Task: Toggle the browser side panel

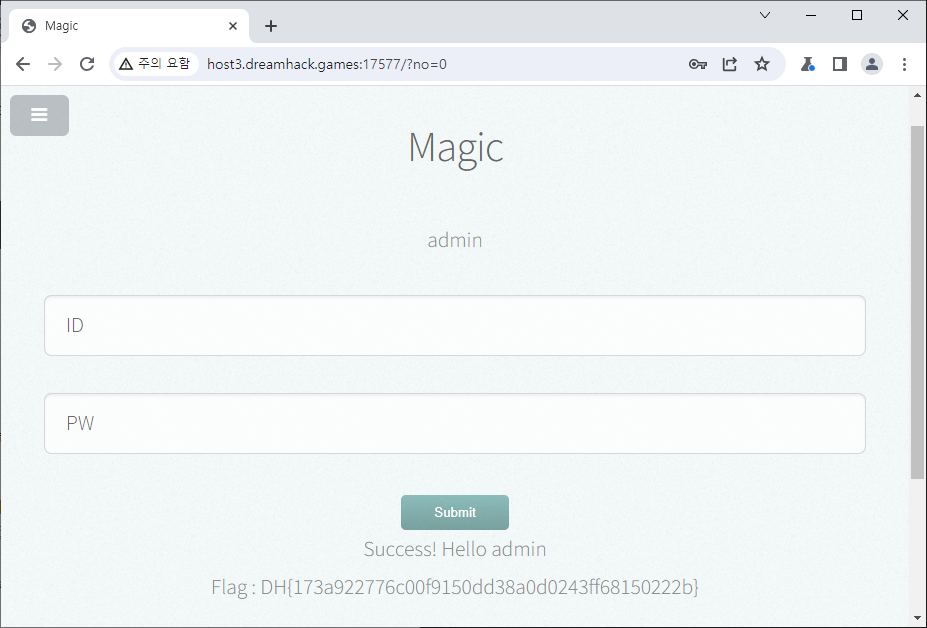Action: (840, 64)
